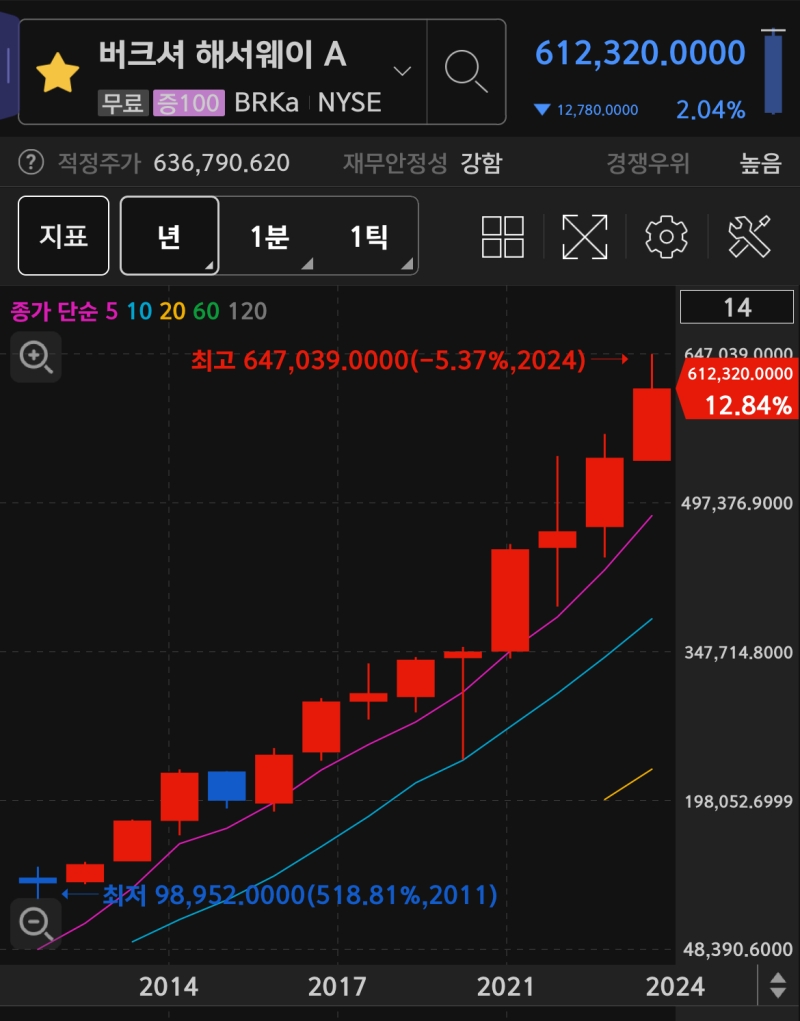Tap the current price 612,320.0000 header
800x1021 pixels.
640,53
